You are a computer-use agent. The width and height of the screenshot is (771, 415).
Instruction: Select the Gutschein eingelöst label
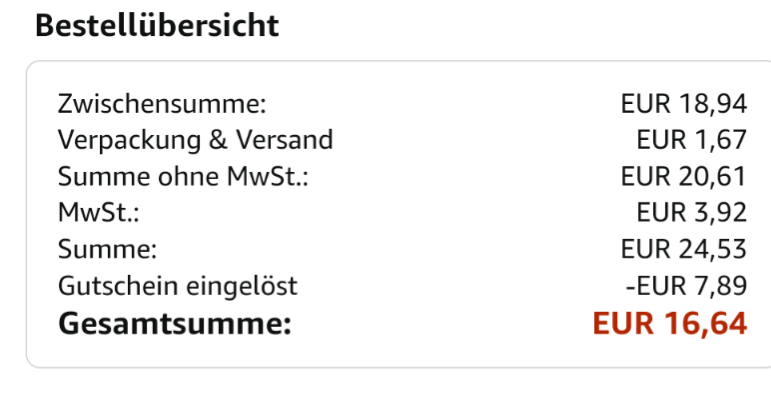(178, 287)
